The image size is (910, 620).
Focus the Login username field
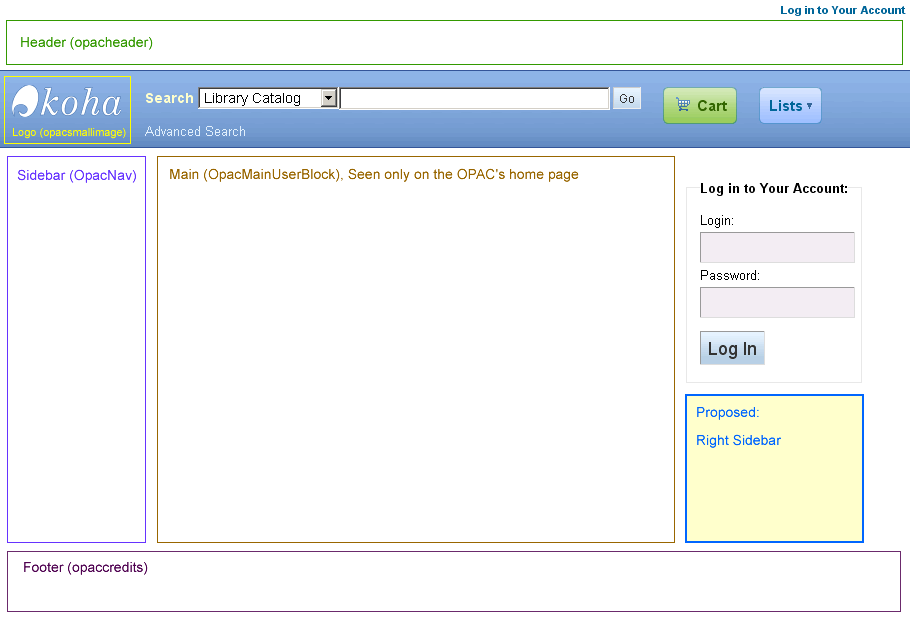coord(777,247)
